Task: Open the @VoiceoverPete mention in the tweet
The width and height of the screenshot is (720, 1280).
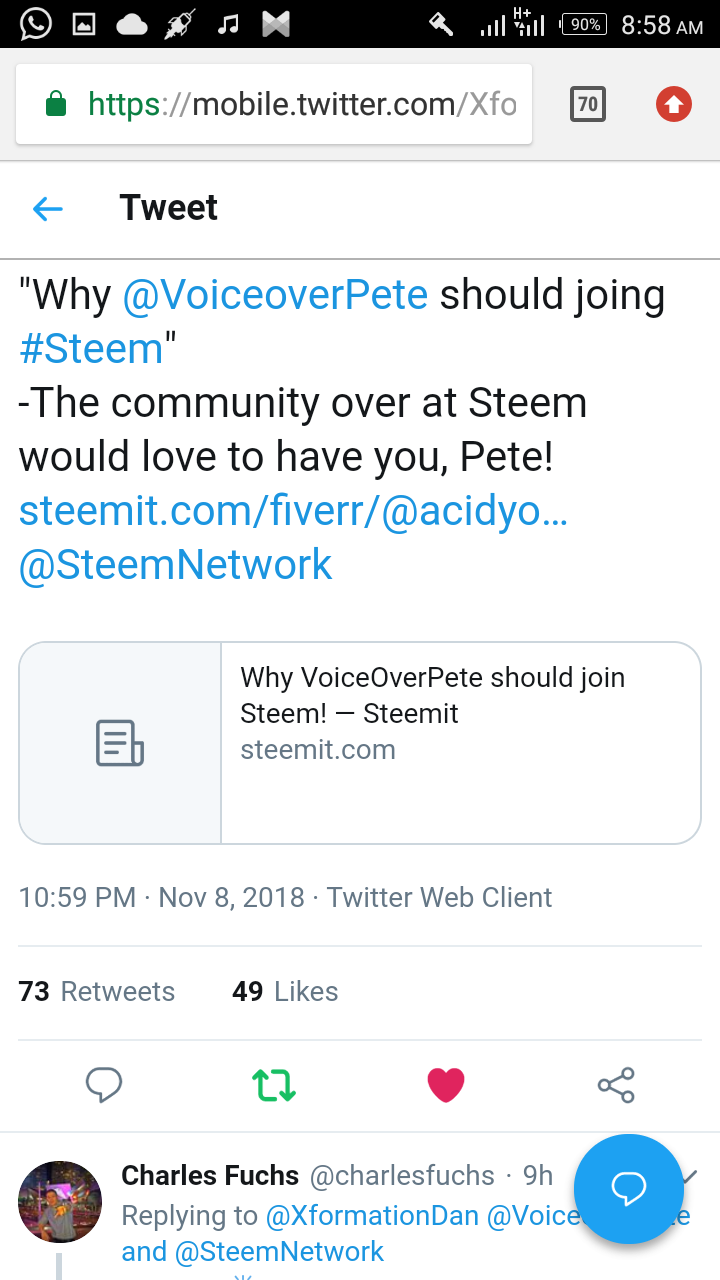Action: tap(275, 295)
